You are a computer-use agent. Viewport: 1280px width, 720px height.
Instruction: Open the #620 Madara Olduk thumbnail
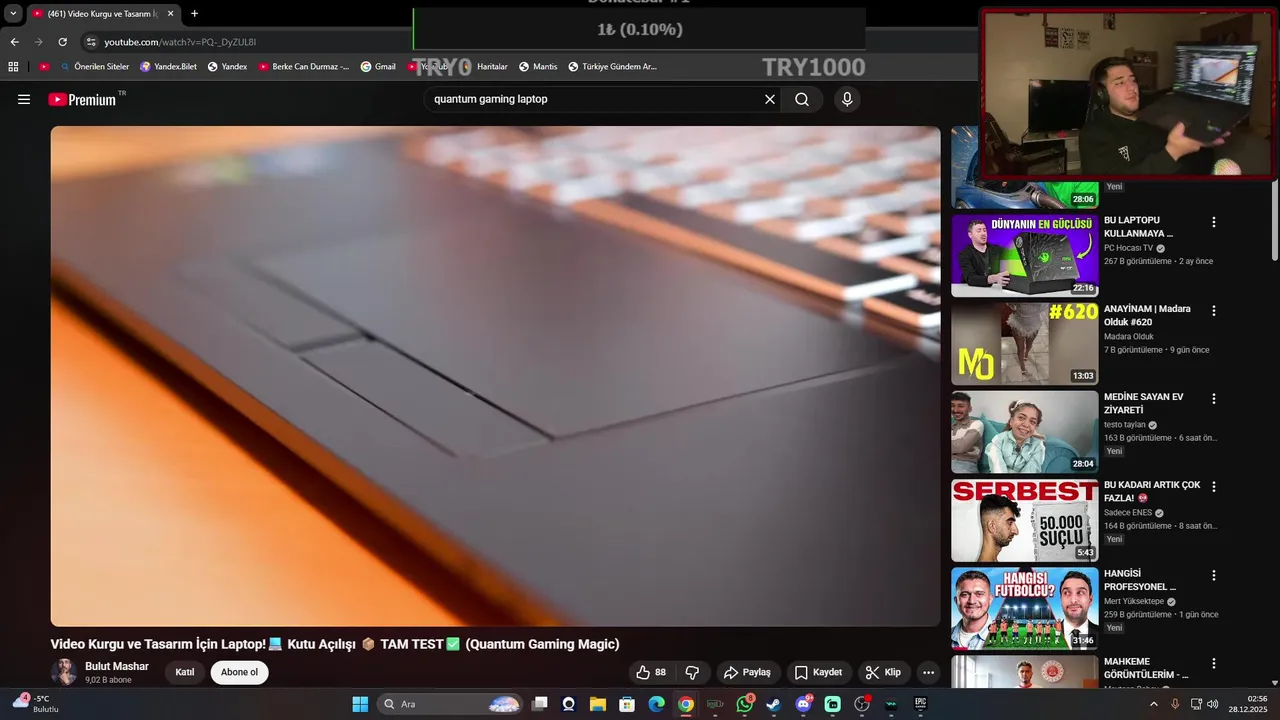(1024, 344)
